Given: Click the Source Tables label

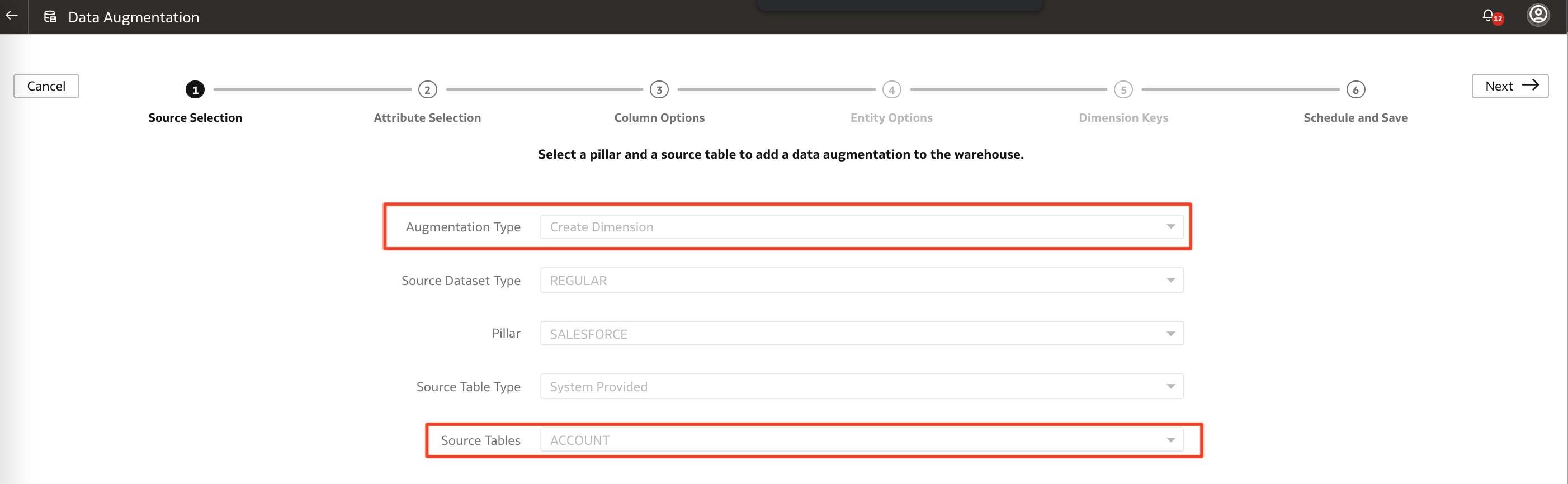Looking at the screenshot, I should pos(480,440).
